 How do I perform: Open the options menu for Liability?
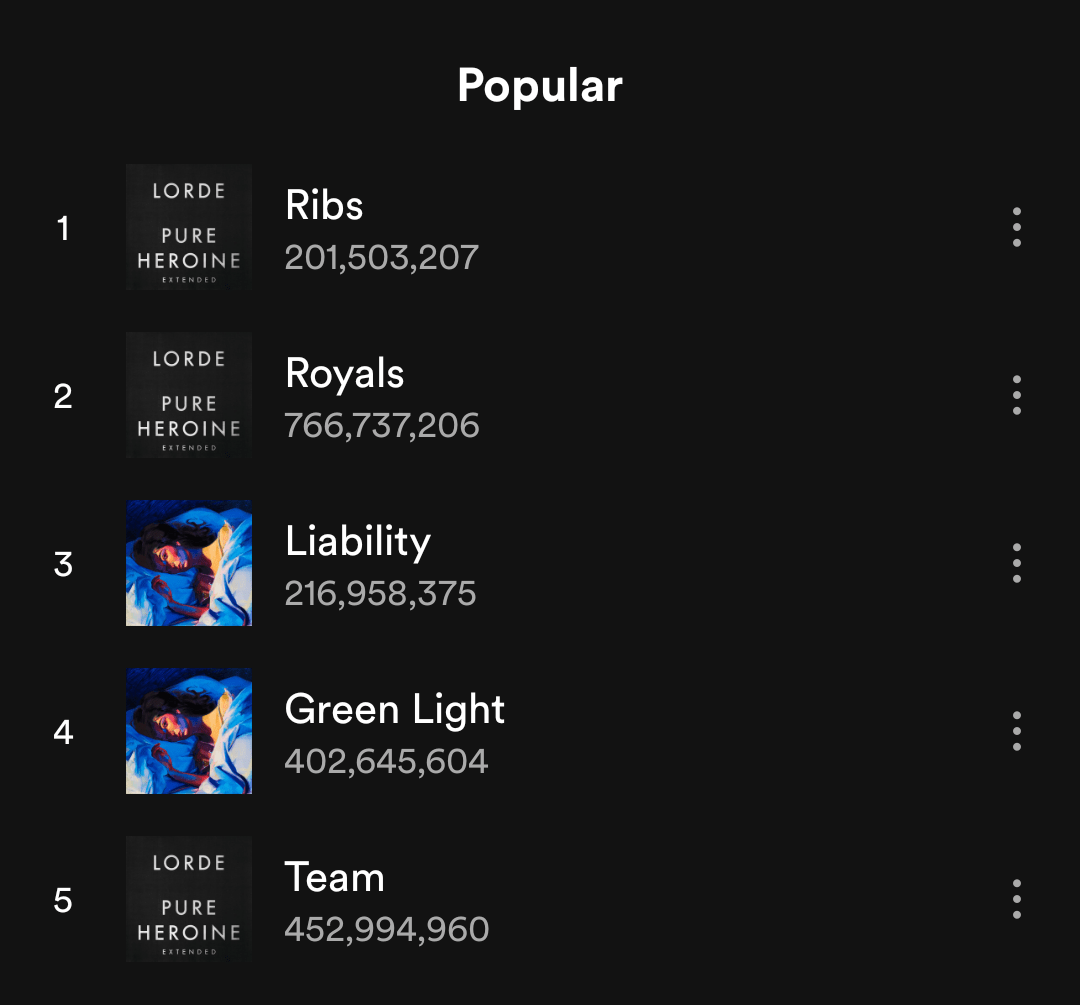tap(1016, 563)
